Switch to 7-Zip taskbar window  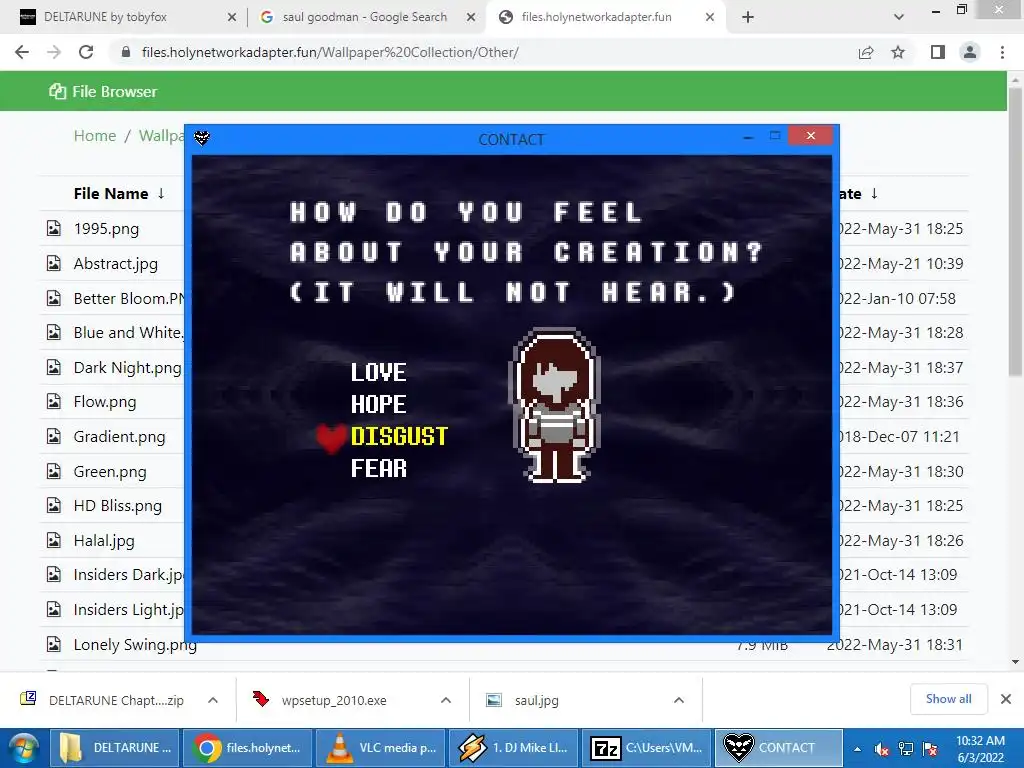pyautogui.click(x=647, y=748)
